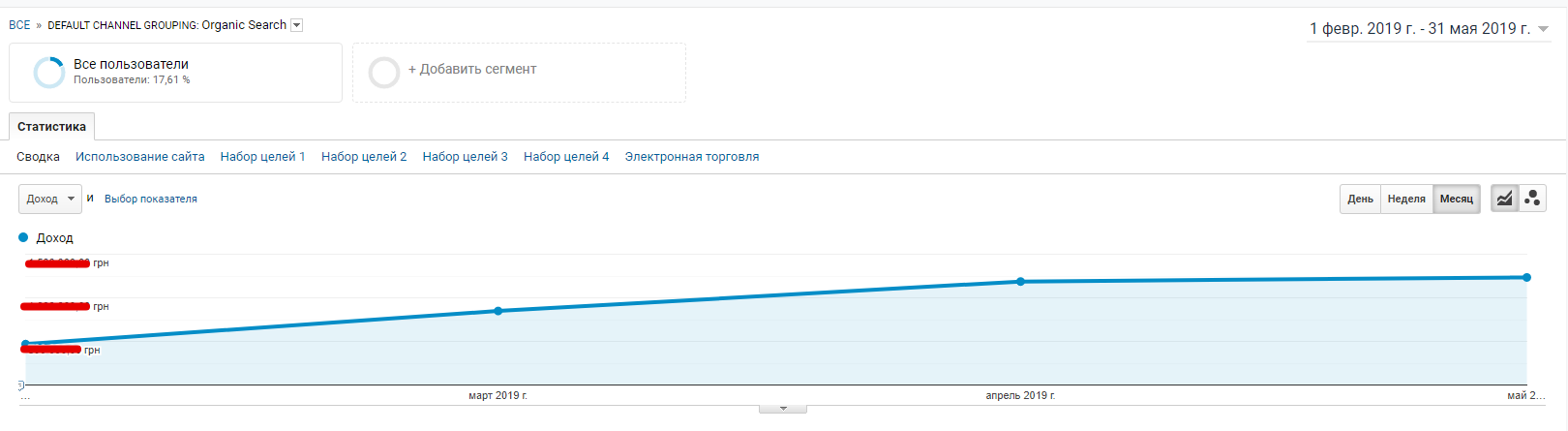Click the ВСЕ breadcrumb link
1568x431 pixels.
coord(19,25)
